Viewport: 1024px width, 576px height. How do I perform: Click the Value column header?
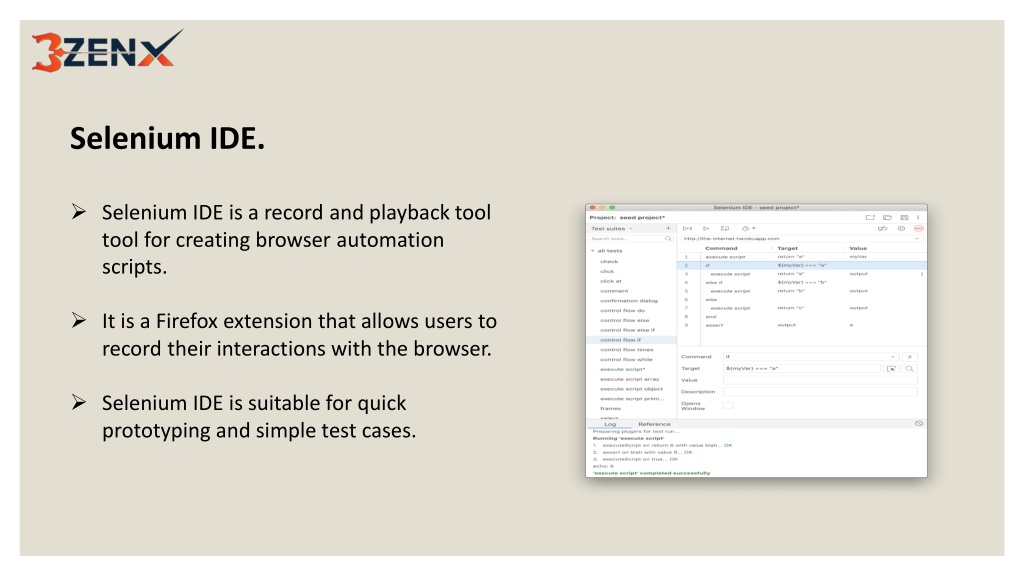[857, 248]
